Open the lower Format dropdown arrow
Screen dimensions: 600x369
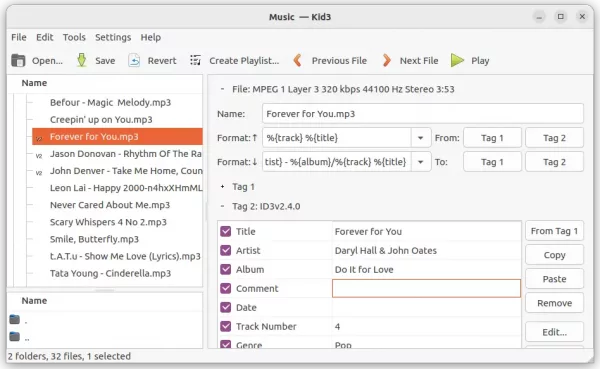[x=421, y=162]
